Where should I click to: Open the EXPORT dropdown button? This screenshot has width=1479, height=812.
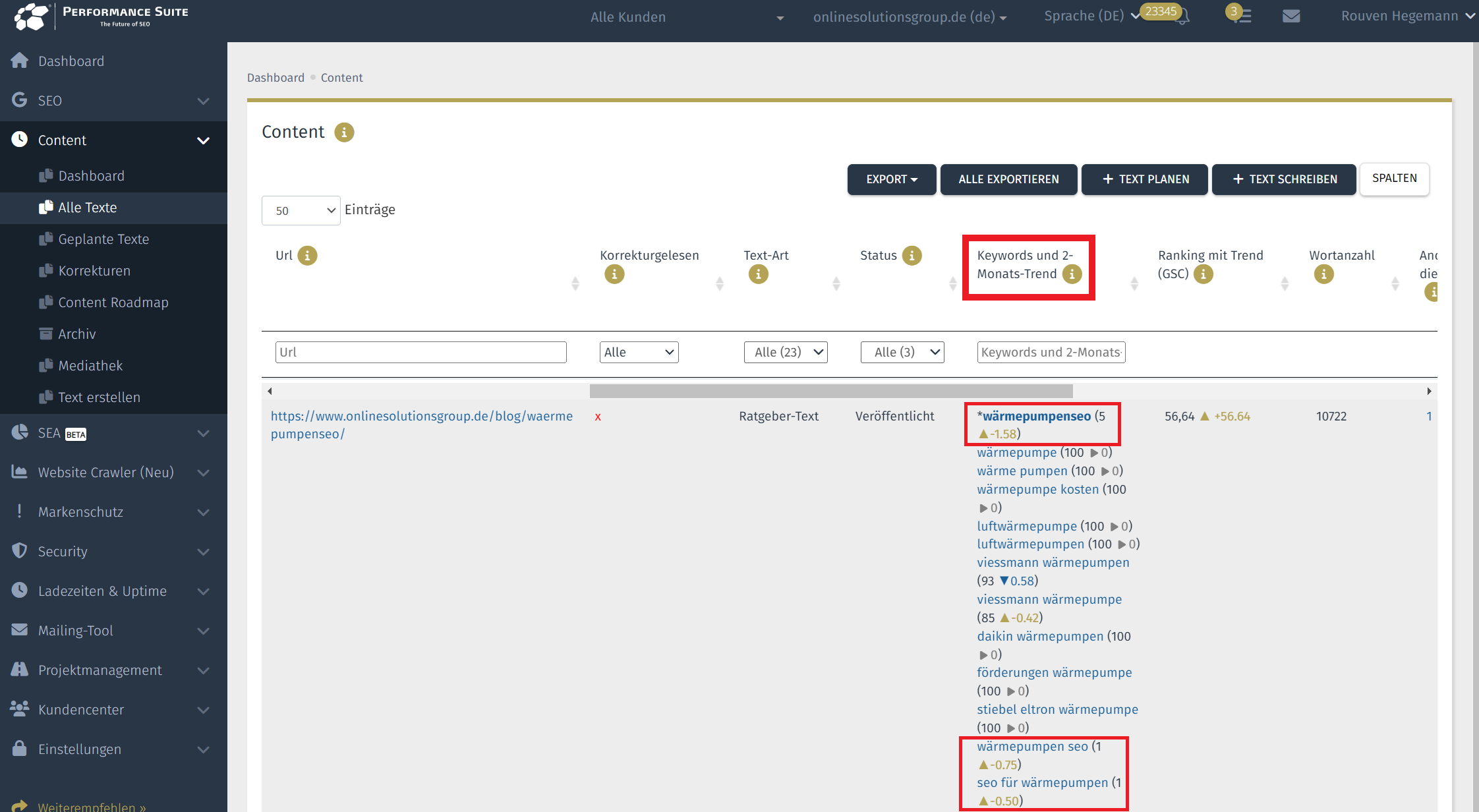point(892,179)
